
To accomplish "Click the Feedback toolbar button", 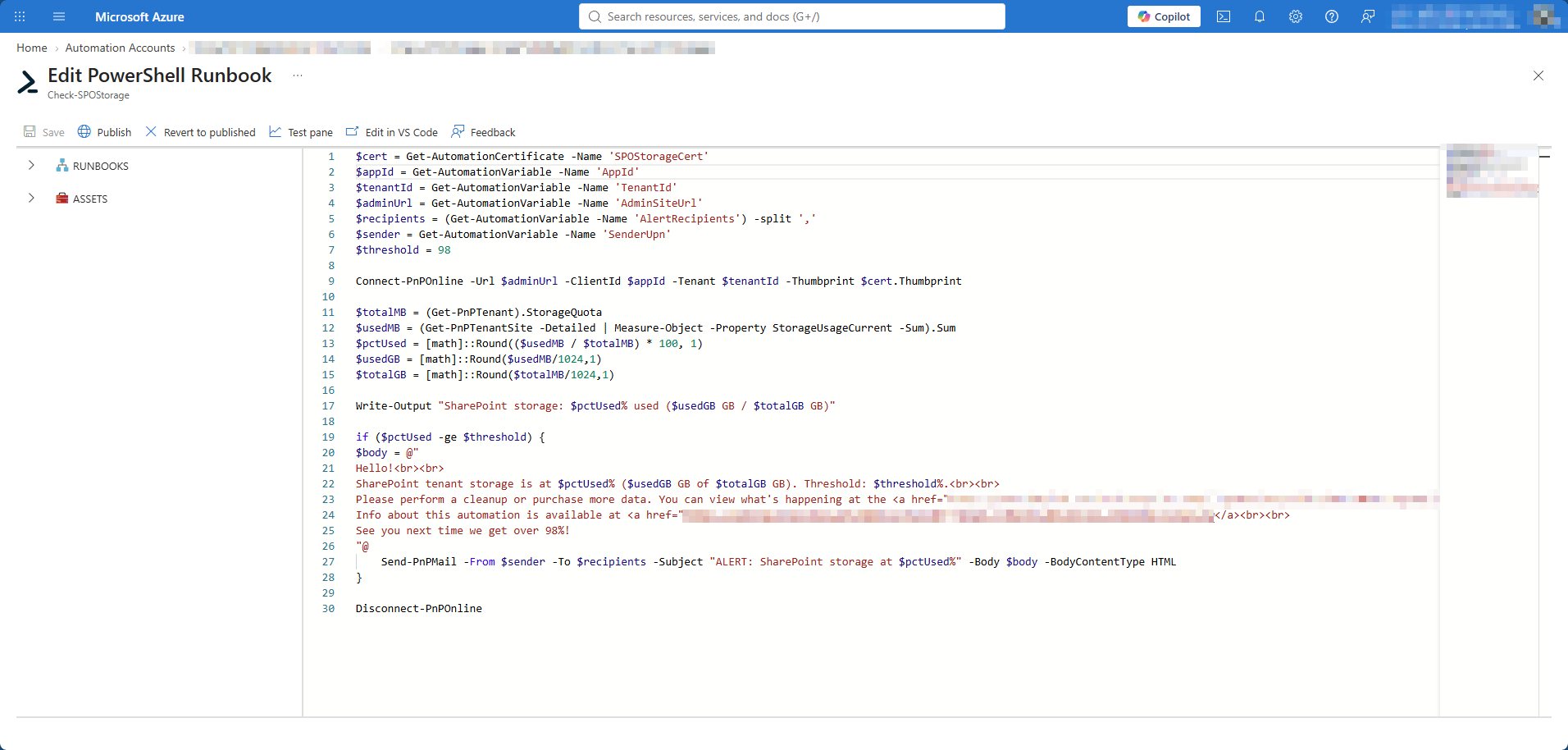I will [x=483, y=132].
